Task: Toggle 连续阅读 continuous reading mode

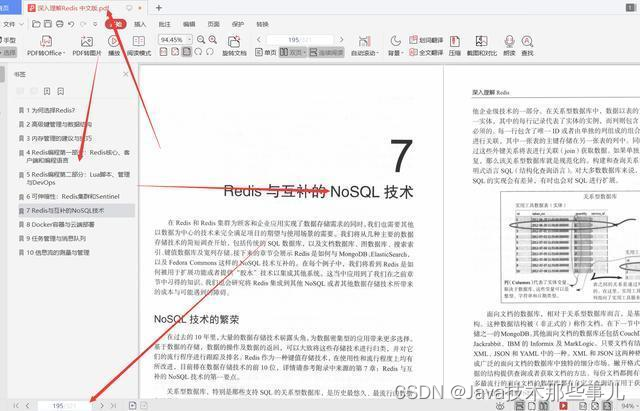Action: (326, 52)
